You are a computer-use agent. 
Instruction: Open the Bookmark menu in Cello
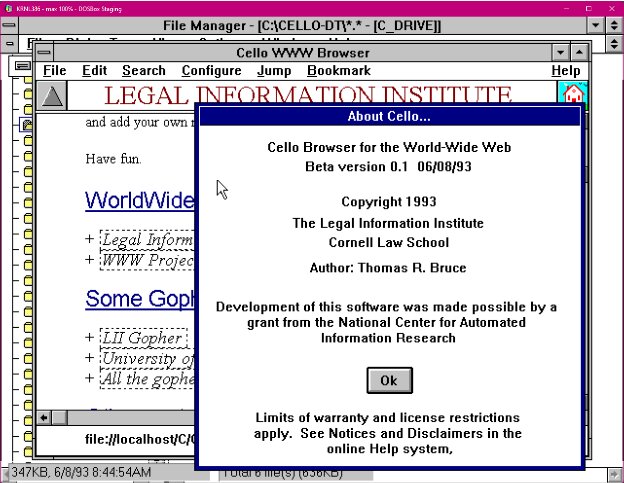(339, 70)
